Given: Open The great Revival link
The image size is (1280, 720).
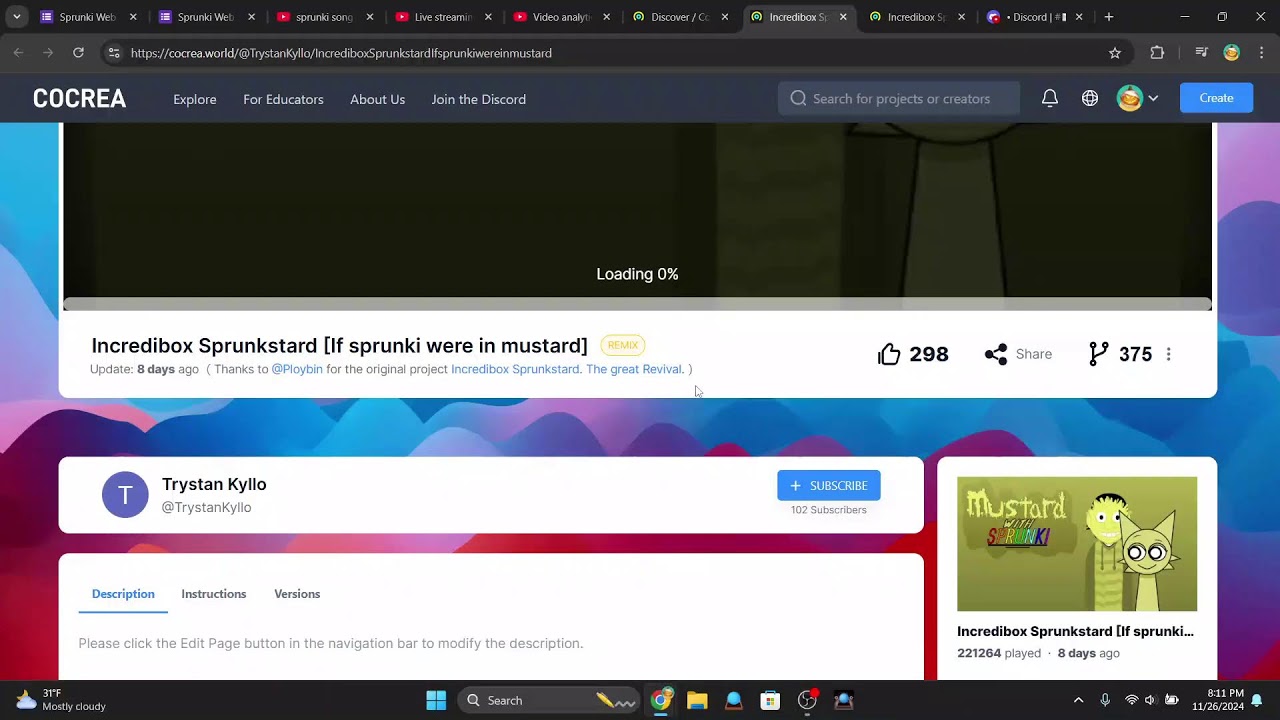Looking at the screenshot, I should (x=633, y=369).
